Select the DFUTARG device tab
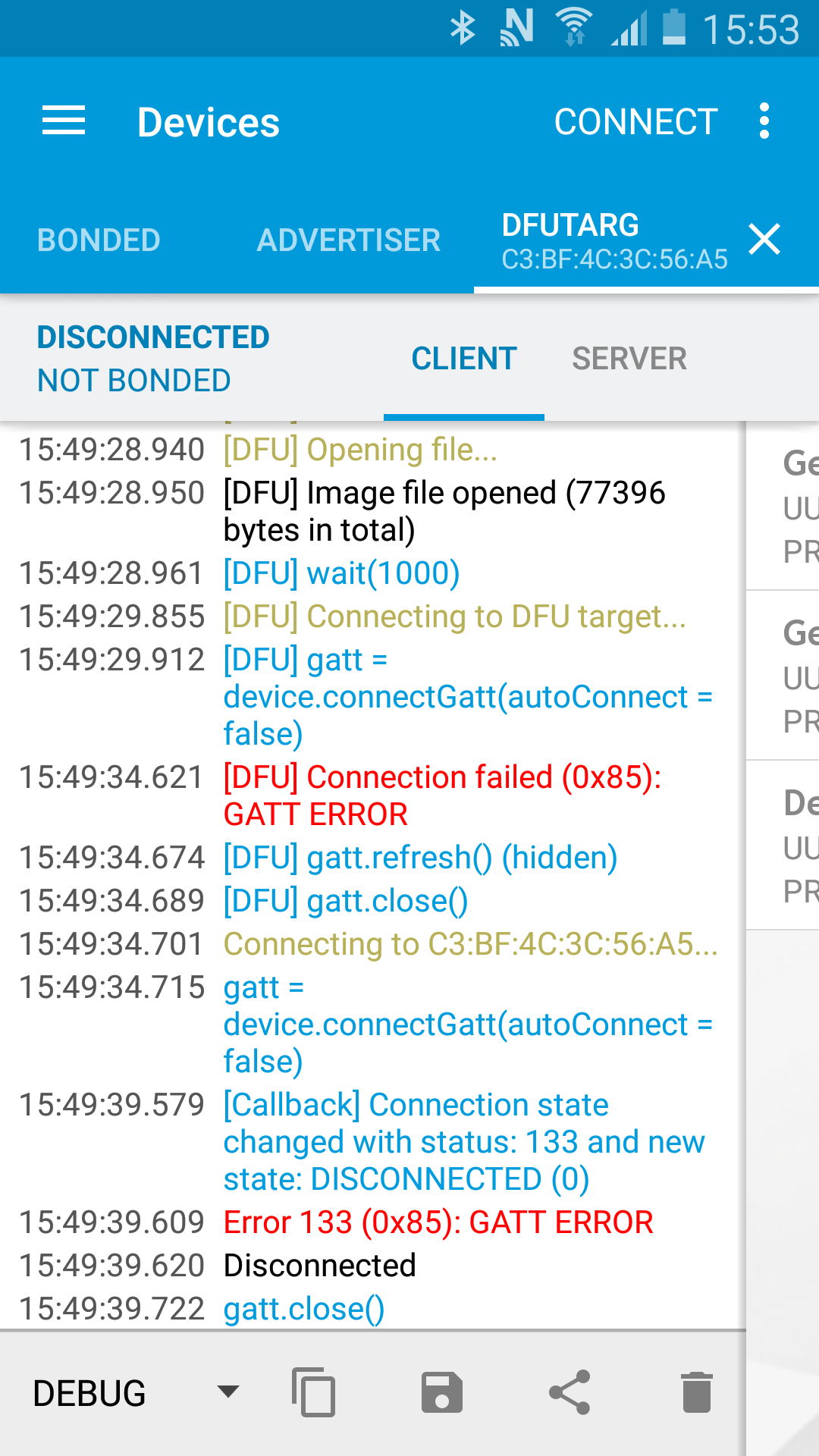This screenshot has width=819, height=1456. pos(614,241)
